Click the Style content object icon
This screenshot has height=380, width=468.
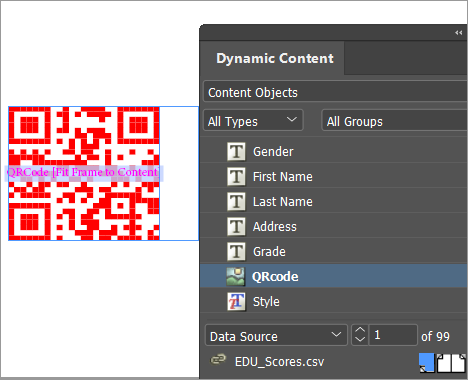(x=236, y=302)
